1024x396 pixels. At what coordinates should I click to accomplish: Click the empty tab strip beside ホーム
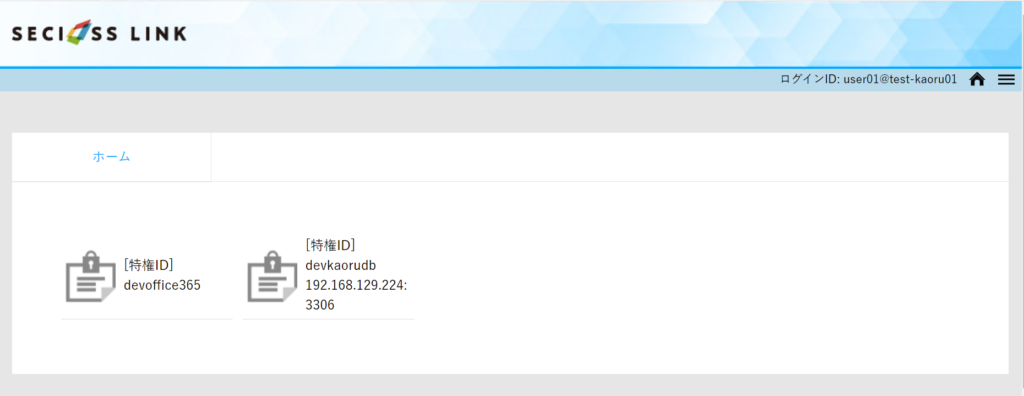click(610, 157)
